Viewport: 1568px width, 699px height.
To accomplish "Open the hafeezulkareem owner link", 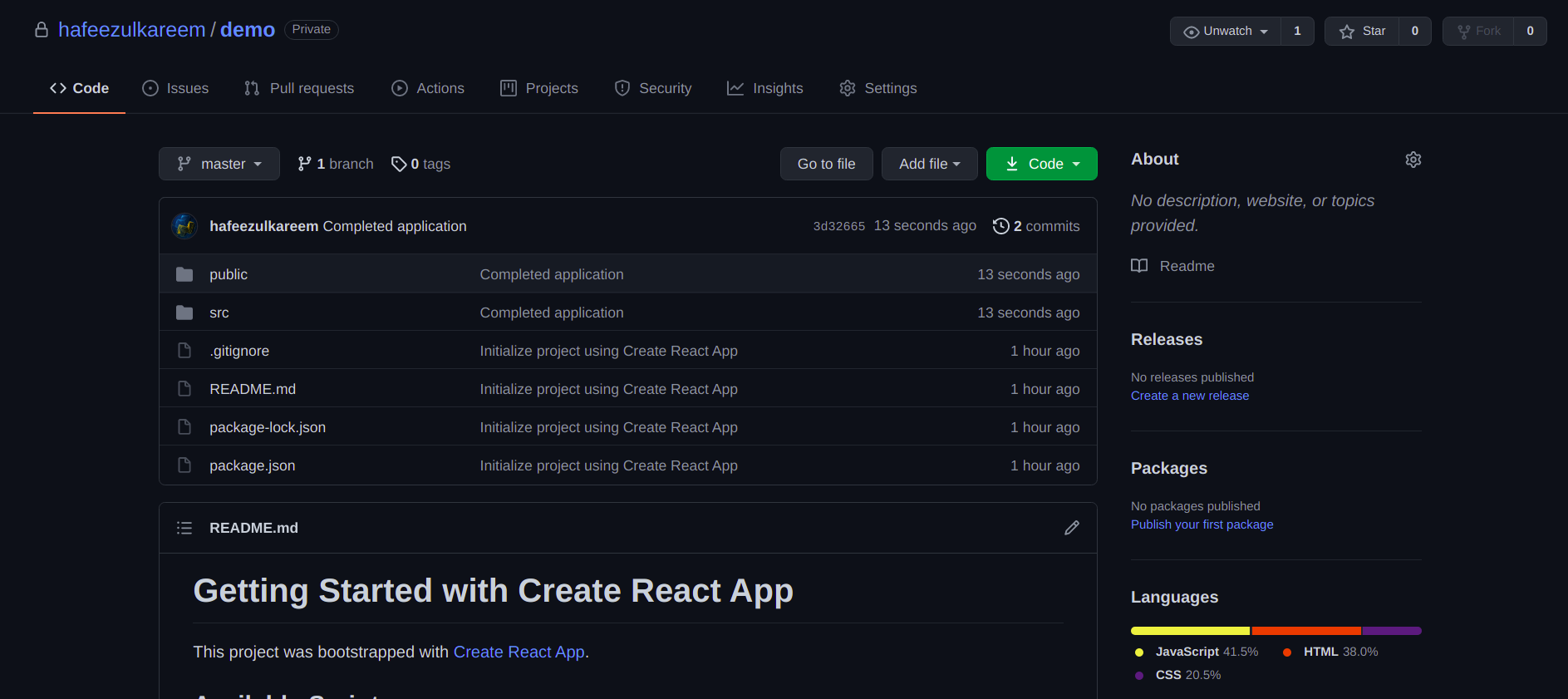I will pos(132,30).
